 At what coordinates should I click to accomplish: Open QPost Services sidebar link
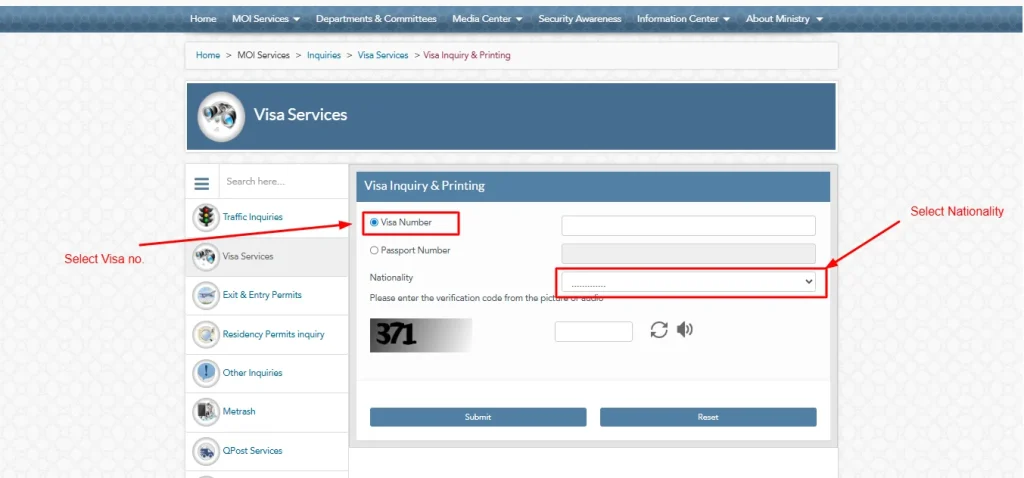click(x=253, y=451)
